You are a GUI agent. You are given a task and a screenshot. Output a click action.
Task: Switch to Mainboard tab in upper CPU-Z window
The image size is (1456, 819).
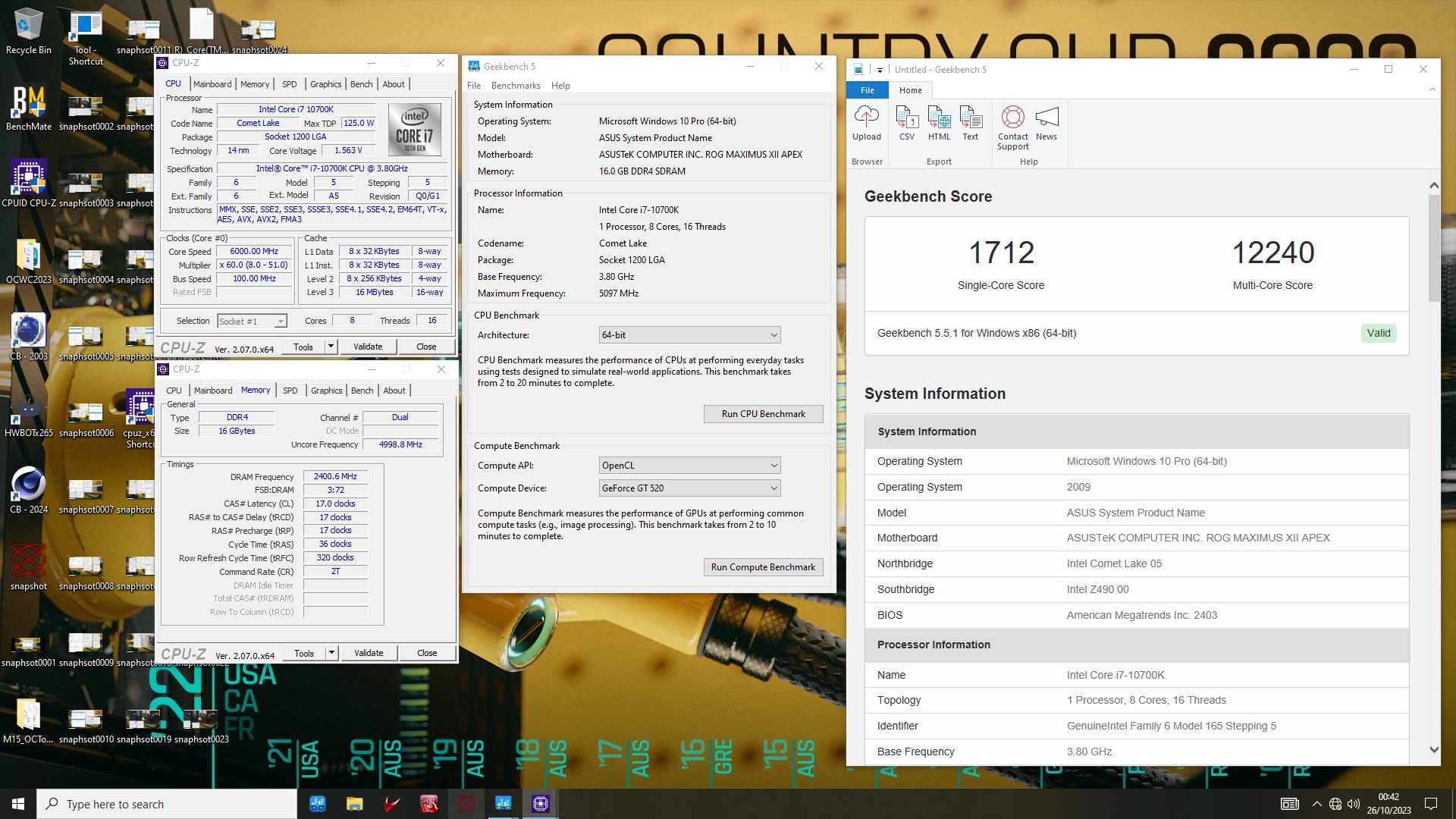click(x=212, y=84)
